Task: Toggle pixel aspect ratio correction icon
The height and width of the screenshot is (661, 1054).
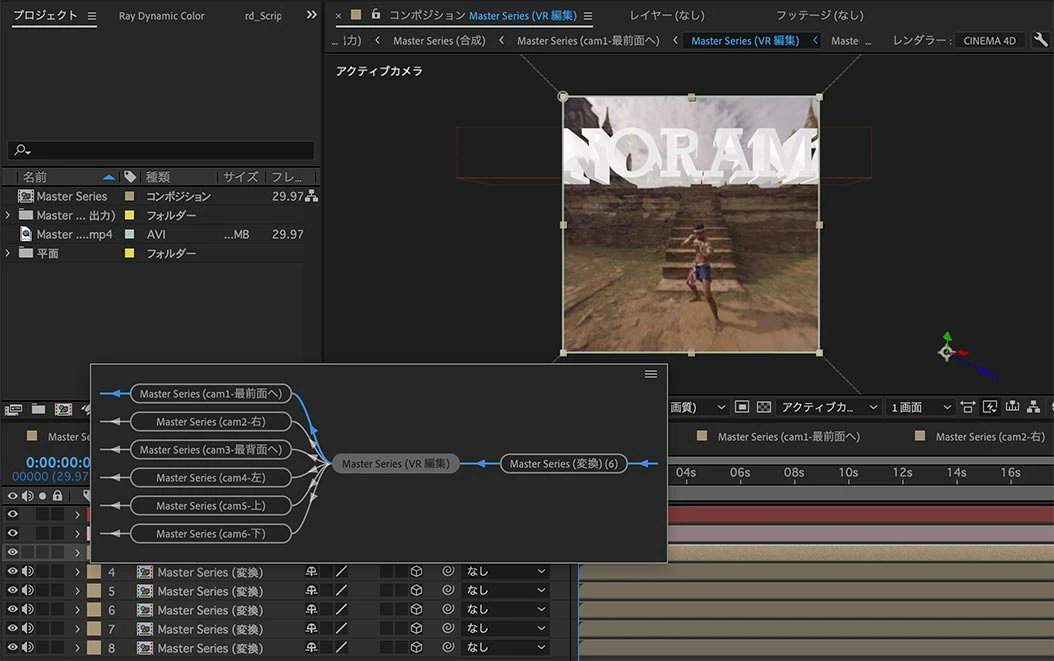Action: point(967,407)
